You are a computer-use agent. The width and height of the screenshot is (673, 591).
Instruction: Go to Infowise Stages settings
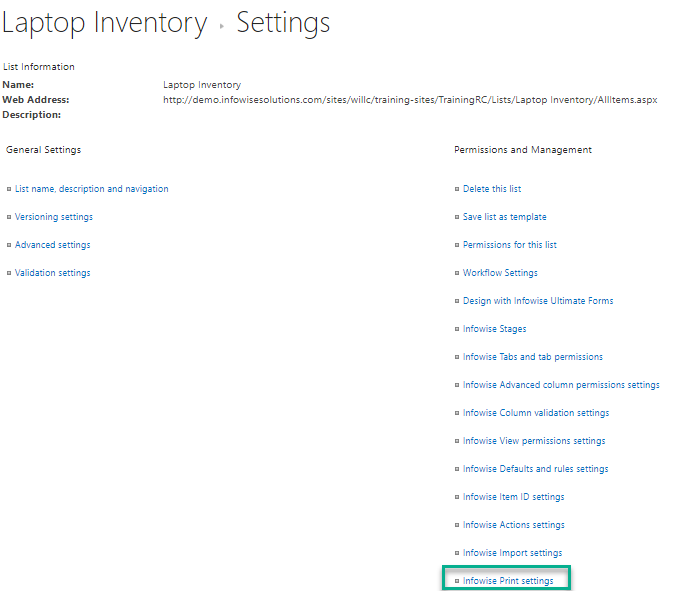coord(494,329)
